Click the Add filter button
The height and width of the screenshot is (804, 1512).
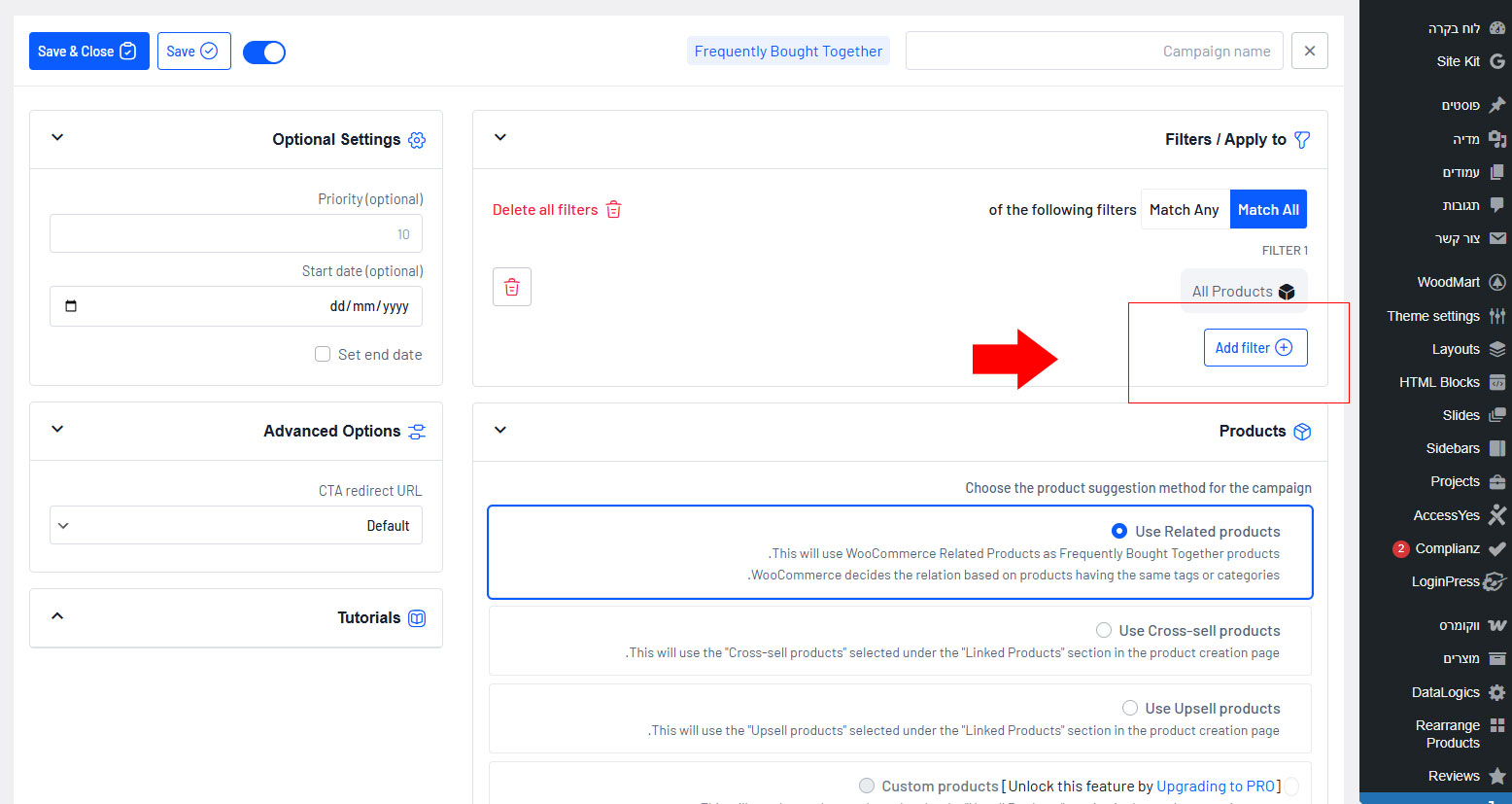[1254, 348]
